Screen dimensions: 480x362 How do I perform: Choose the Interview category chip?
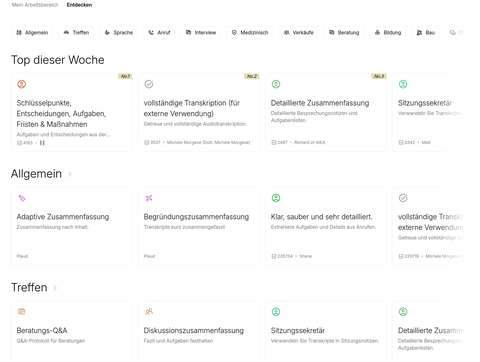tap(200, 33)
